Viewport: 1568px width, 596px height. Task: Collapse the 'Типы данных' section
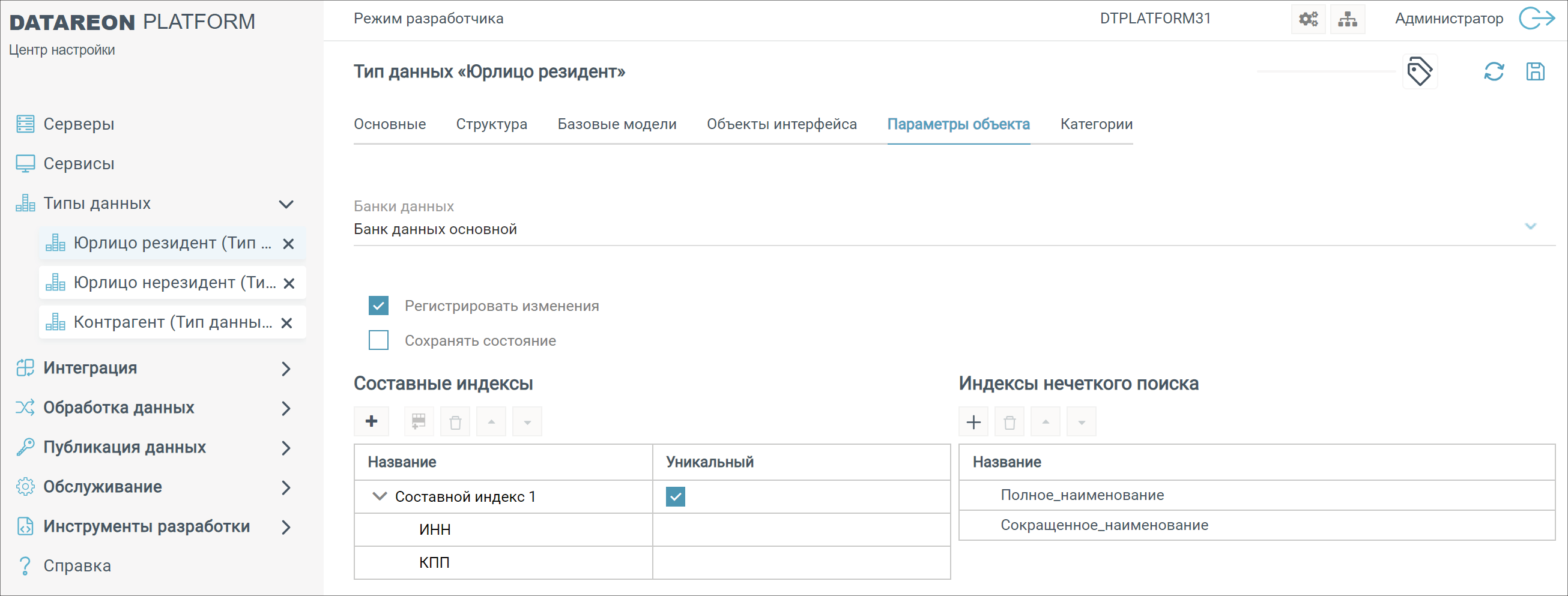pyautogui.click(x=286, y=204)
